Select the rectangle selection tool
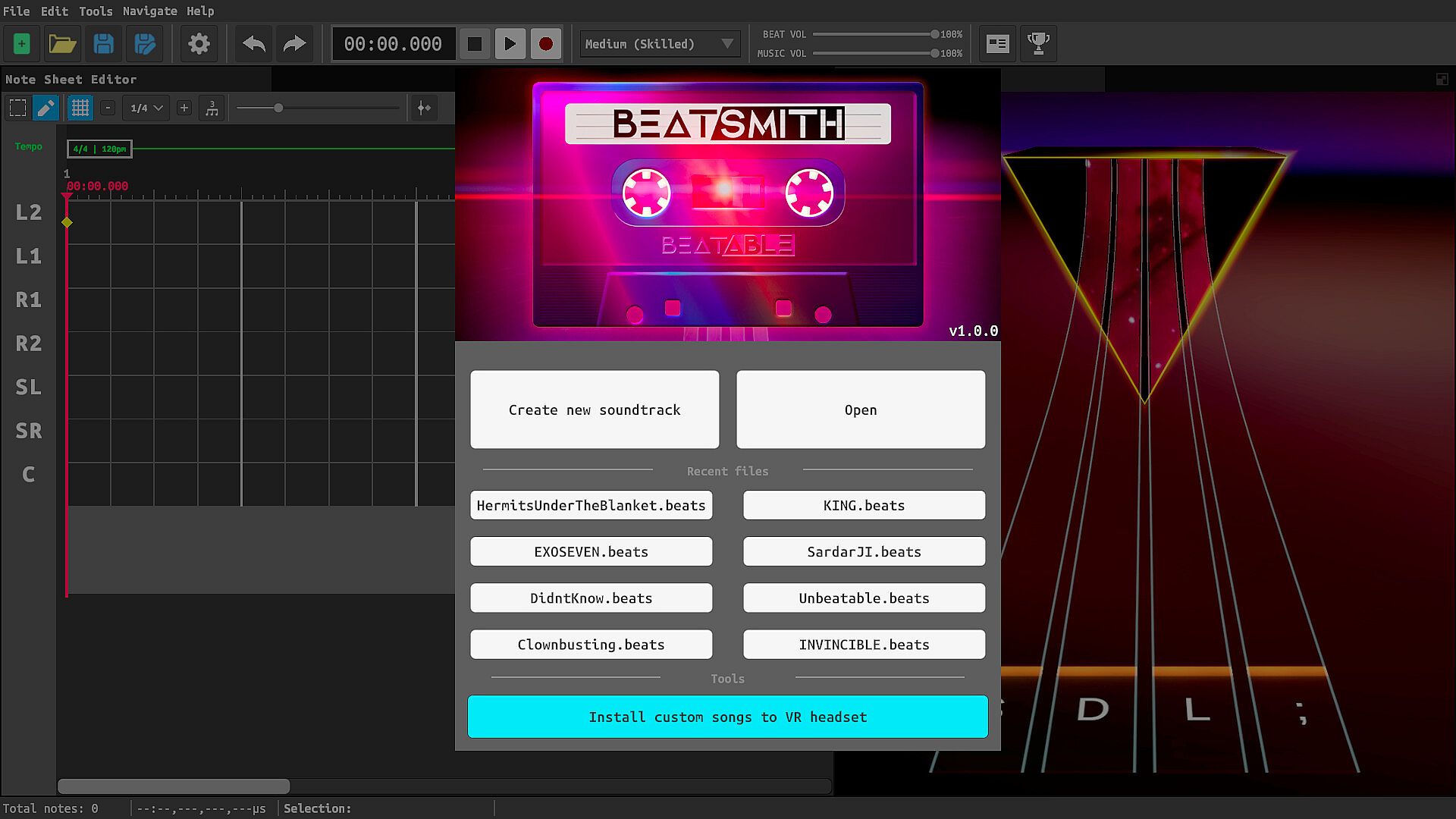1456x819 pixels. tap(17, 108)
